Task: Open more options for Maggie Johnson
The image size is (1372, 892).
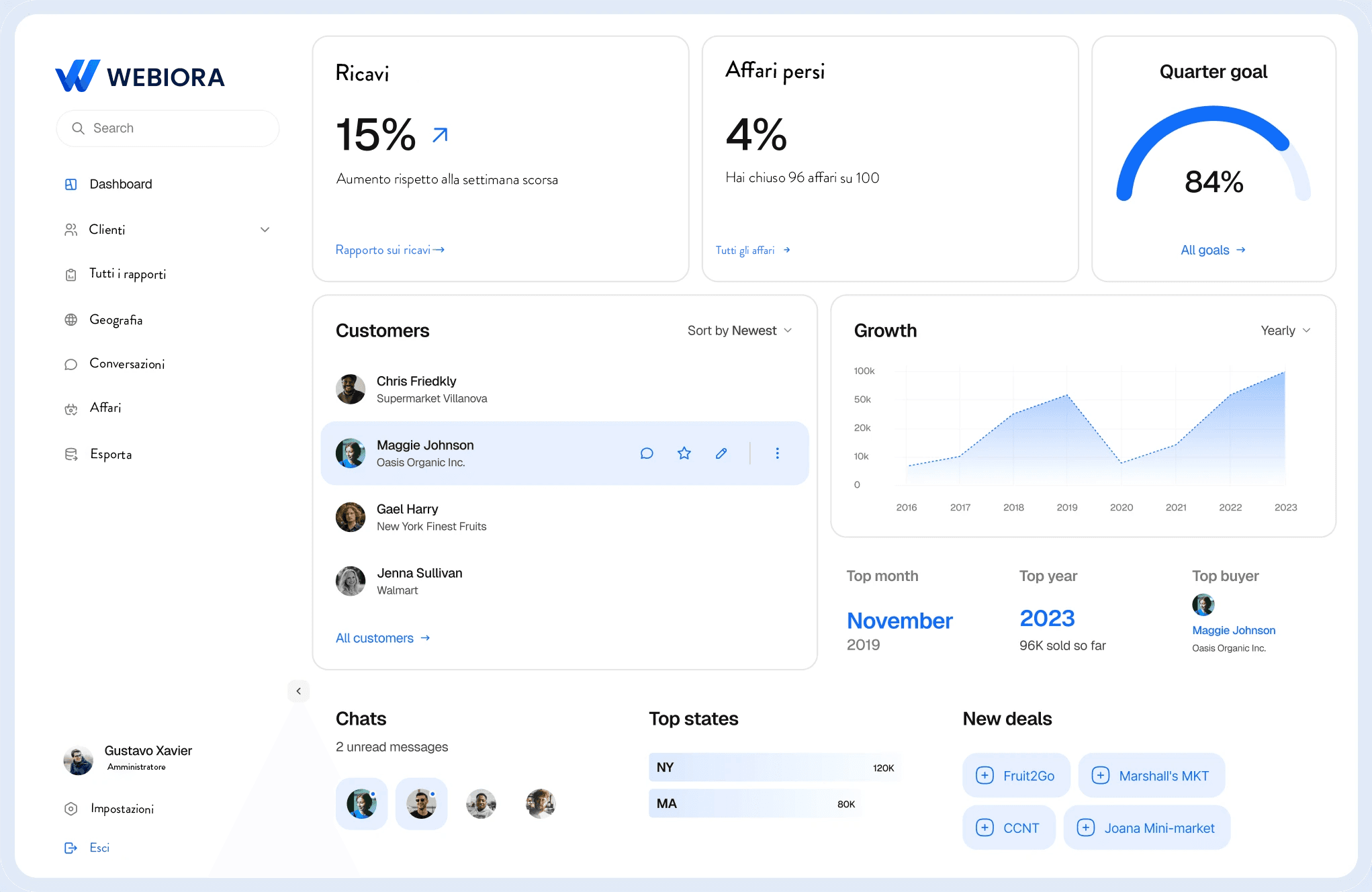Action: [x=777, y=453]
